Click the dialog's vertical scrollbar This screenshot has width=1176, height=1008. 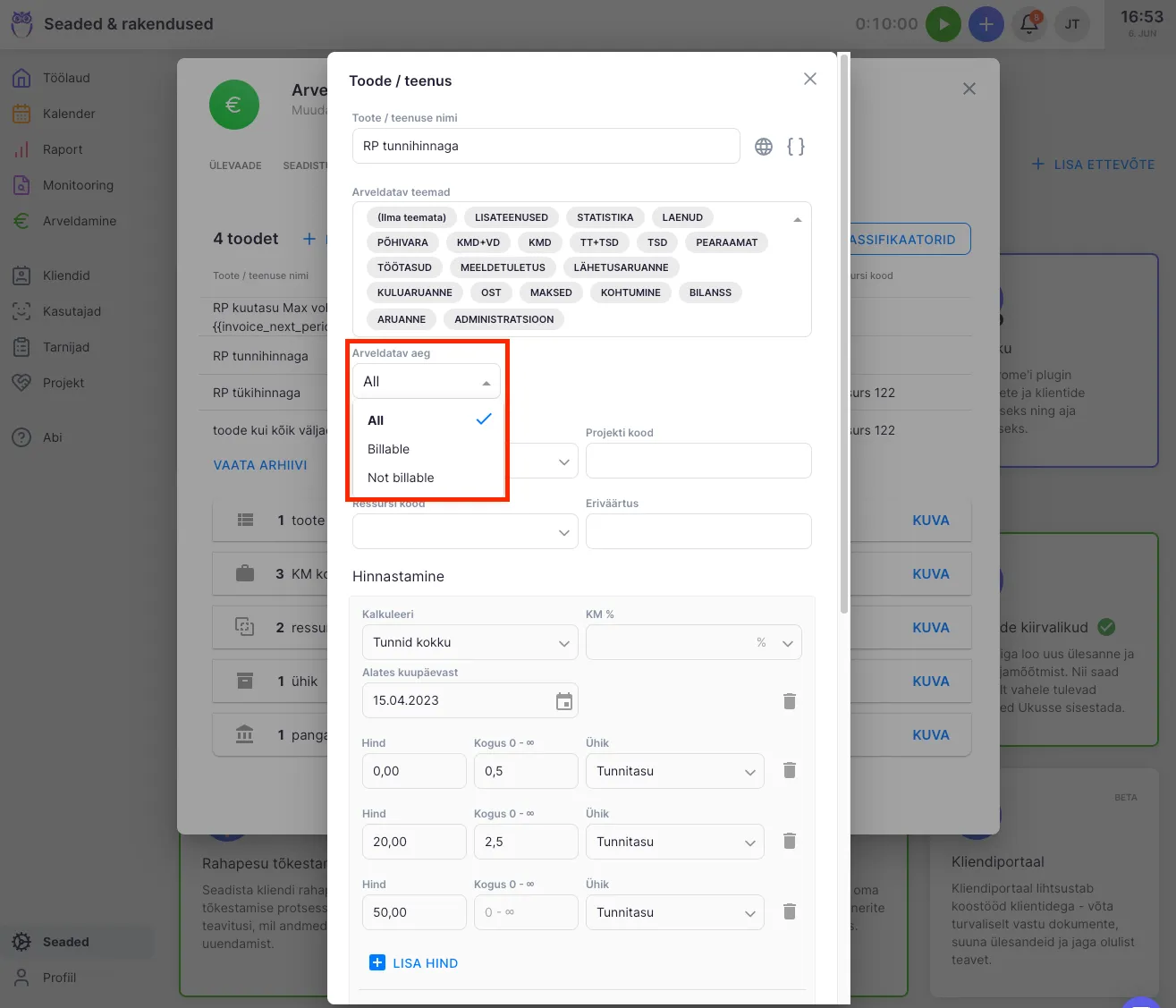point(844,331)
